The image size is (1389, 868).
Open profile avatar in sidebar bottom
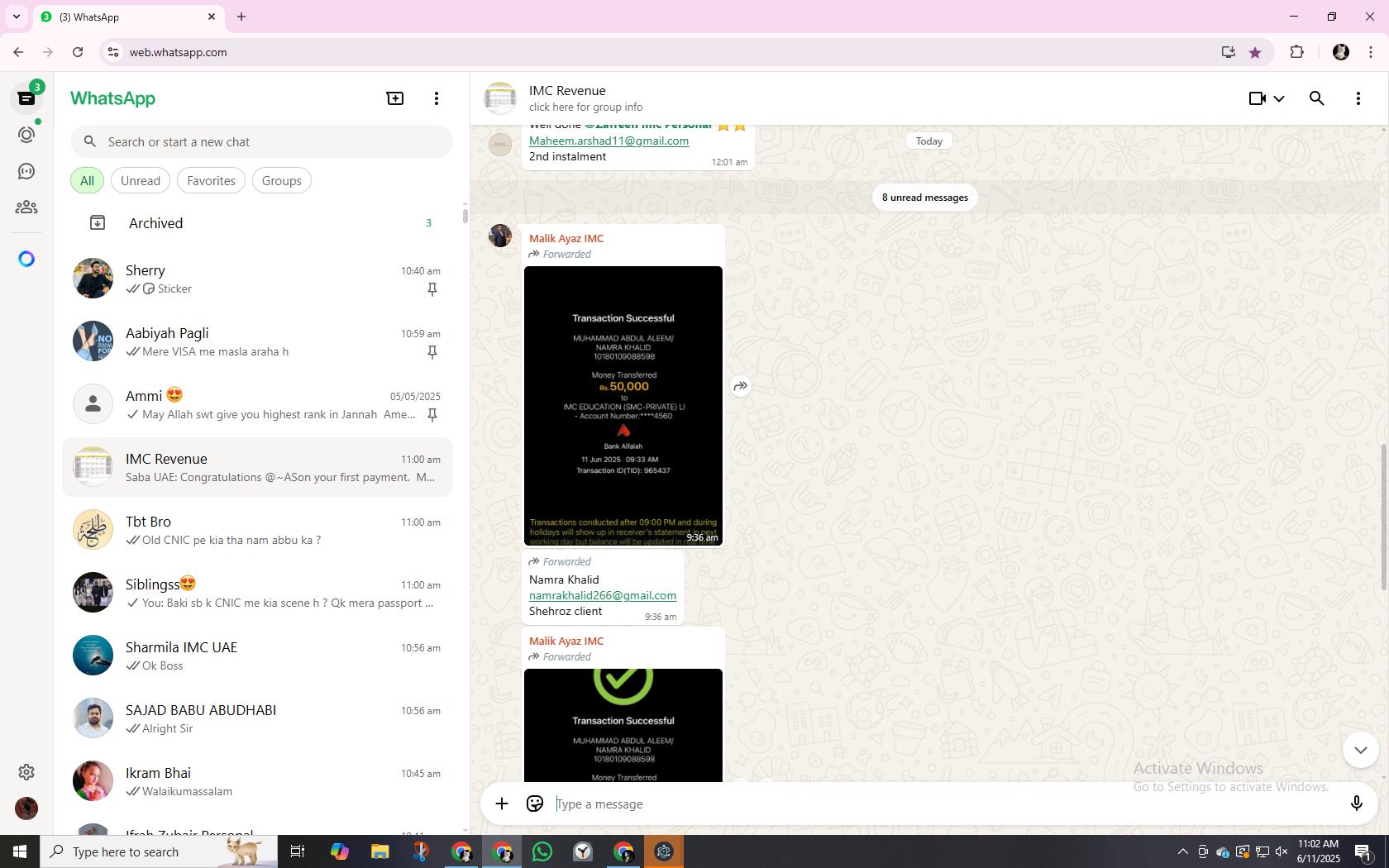tap(26, 808)
